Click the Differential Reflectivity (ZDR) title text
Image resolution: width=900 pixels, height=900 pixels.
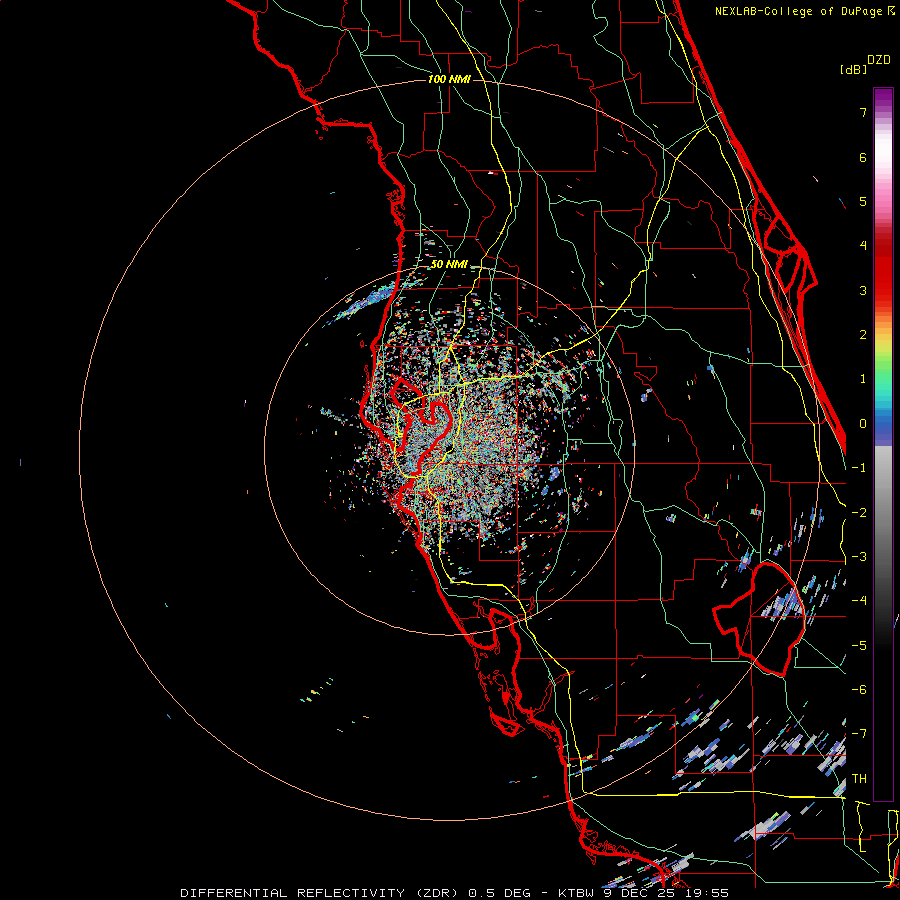coord(318,893)
